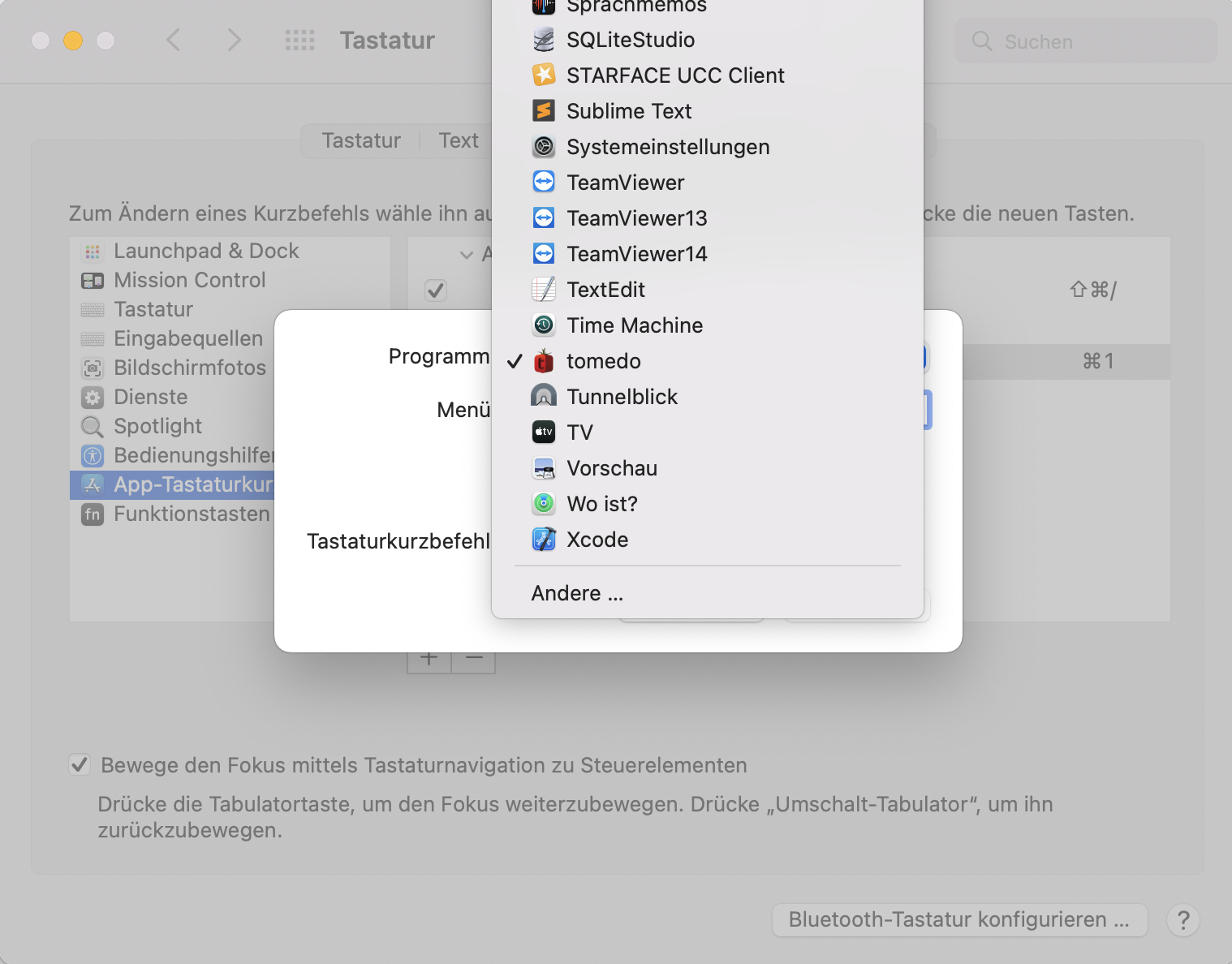This screenshot has height=964, width=1232.
Task: Click the Wo ist? radar icon
Action: click(544, 504)
